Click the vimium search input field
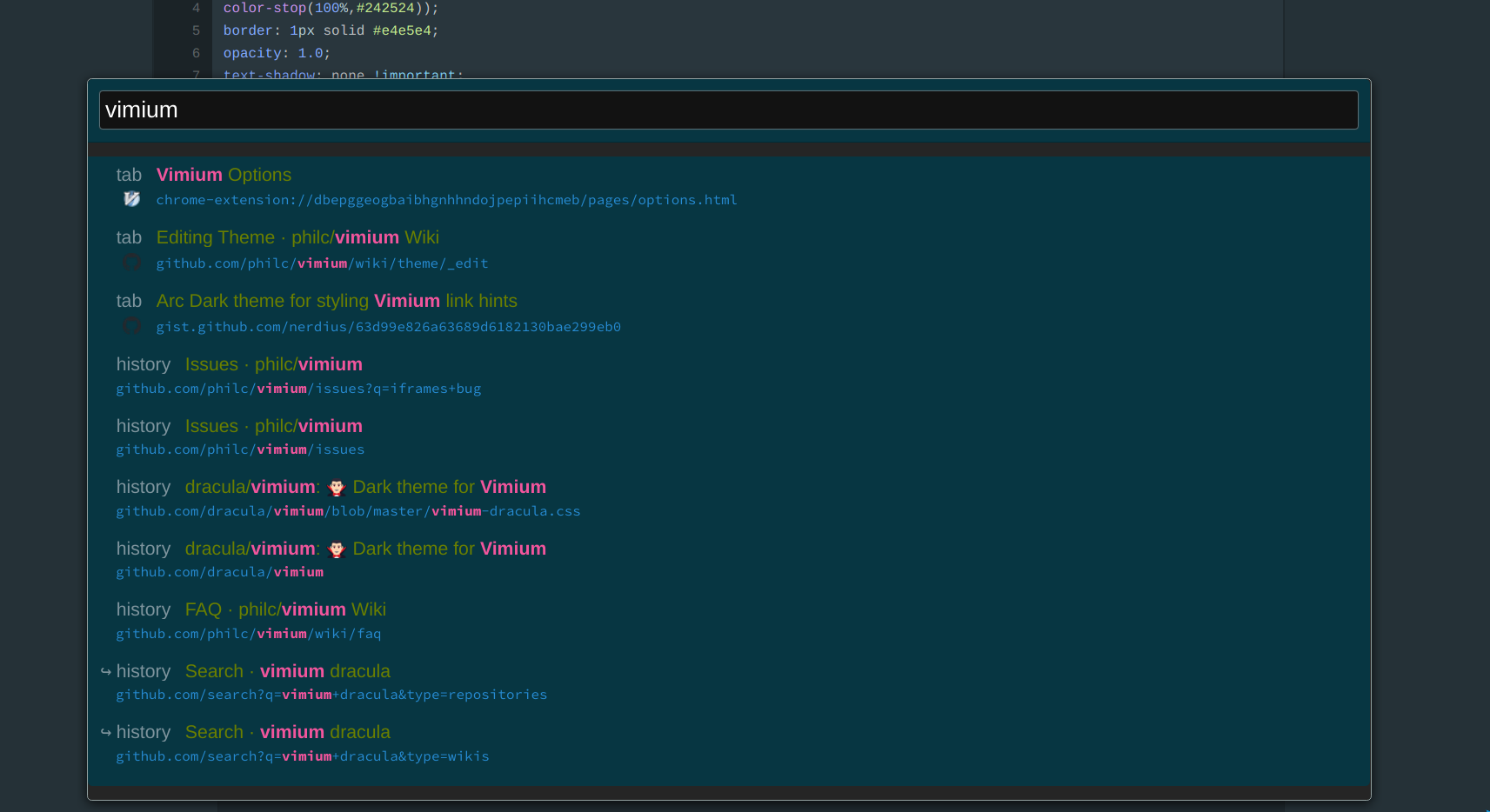 (728, 110)
